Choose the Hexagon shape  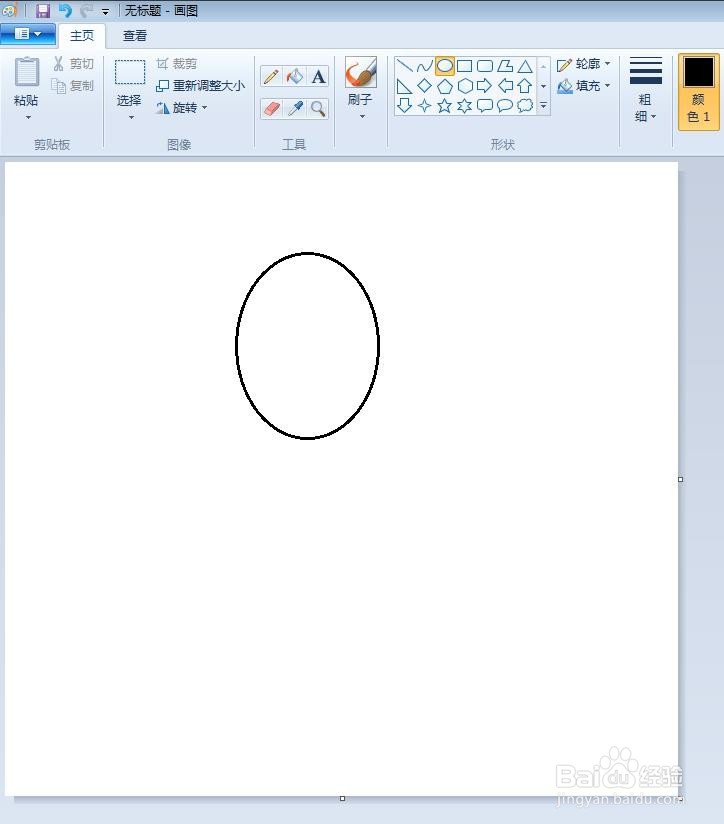[x=464, y=86]
